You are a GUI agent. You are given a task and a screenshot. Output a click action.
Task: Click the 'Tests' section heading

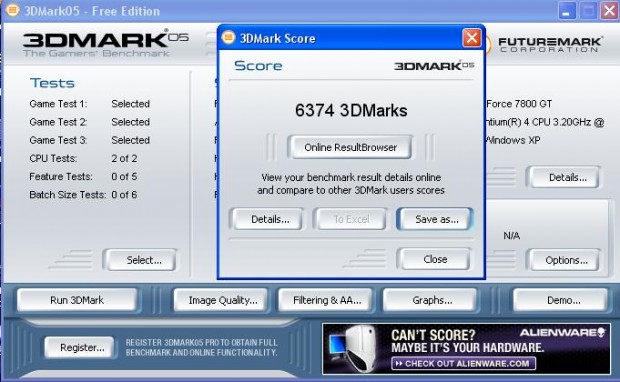pyautogui.click(x=52, y=83)
